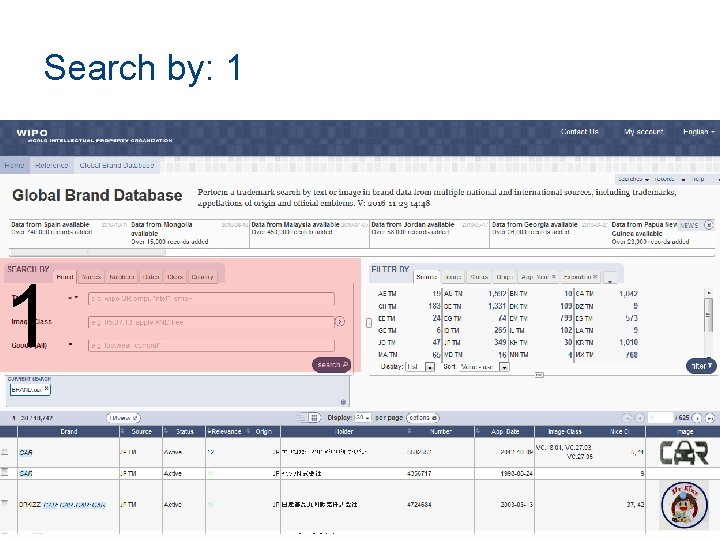720x540 pixels.
Task: Click the filters button in results bar
Action: (123, 418)
